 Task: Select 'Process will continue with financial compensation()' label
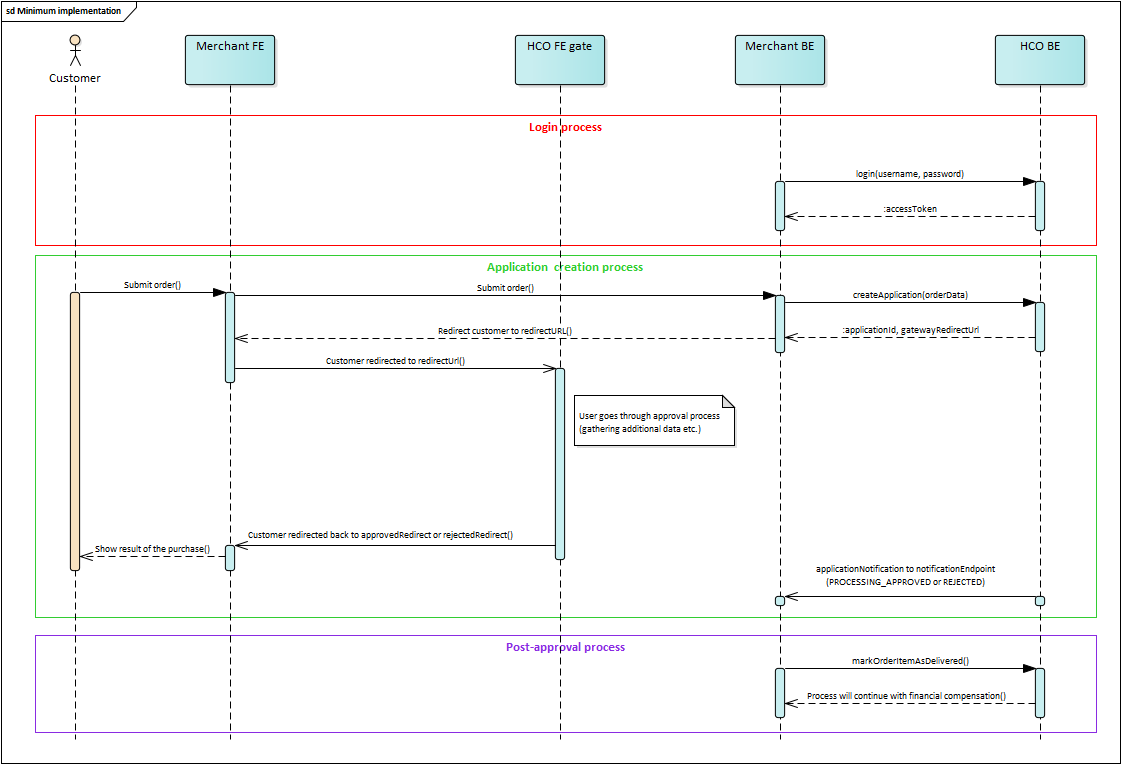(907, 695)
